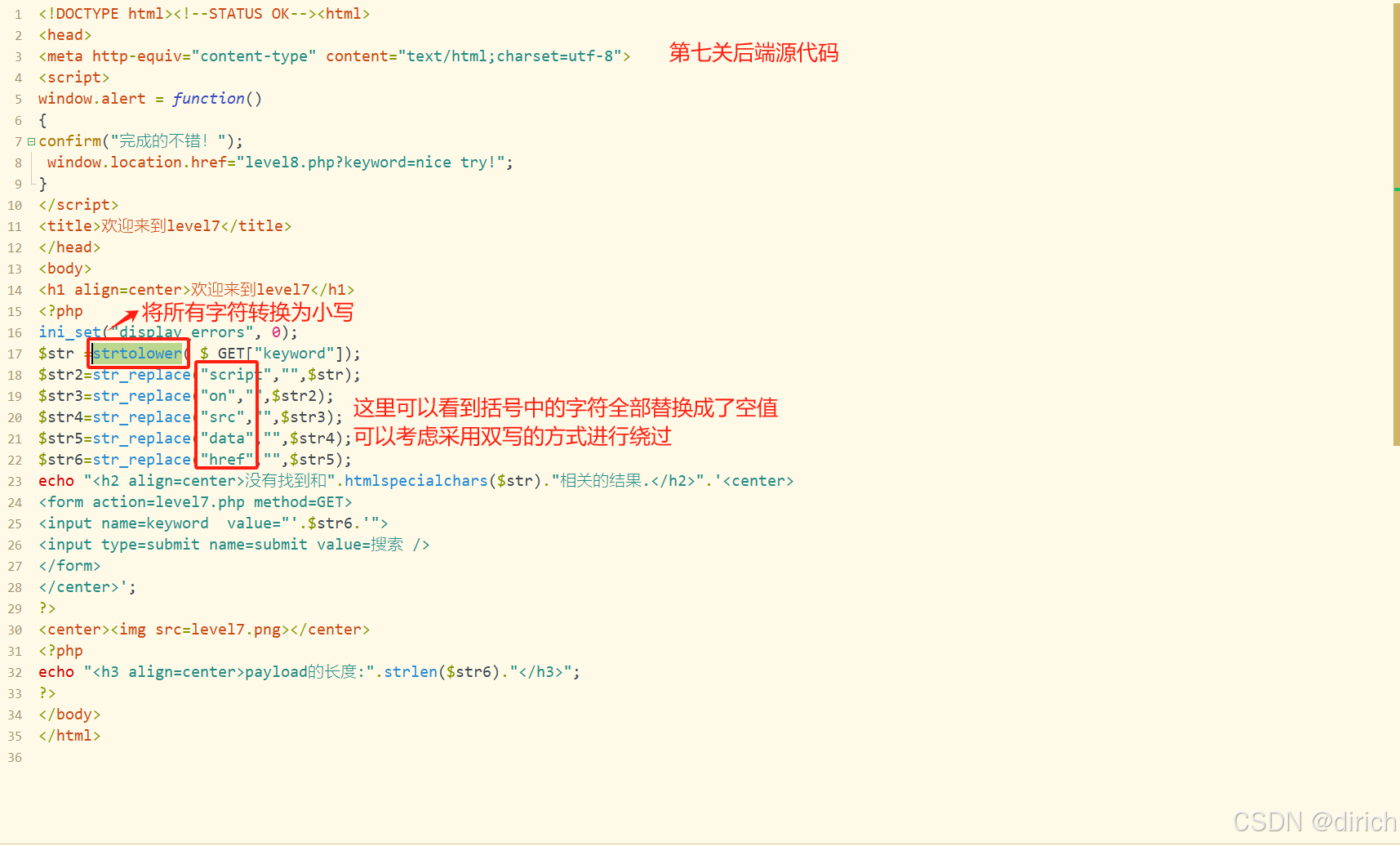Viewport: 1400px width, 846px height.
Task: Click ini_set on line 16
Action: pyautogui.click(x=69, y=332)
